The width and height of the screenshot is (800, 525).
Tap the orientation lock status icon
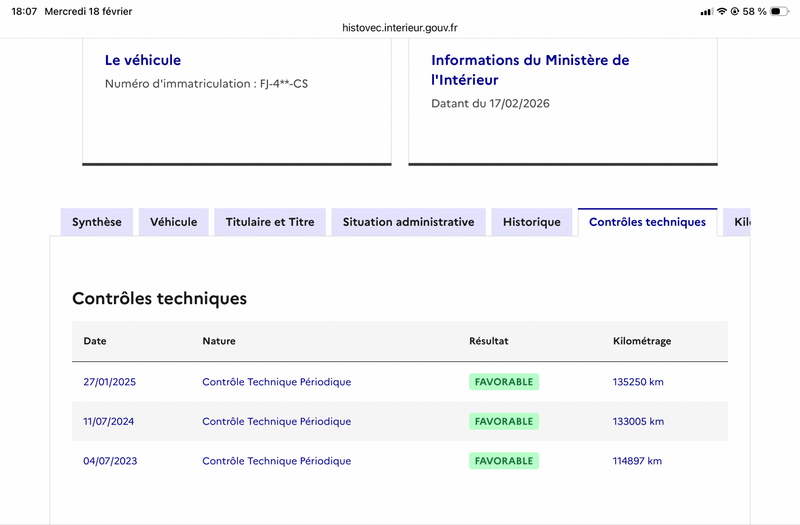click(x=735, y=11)
